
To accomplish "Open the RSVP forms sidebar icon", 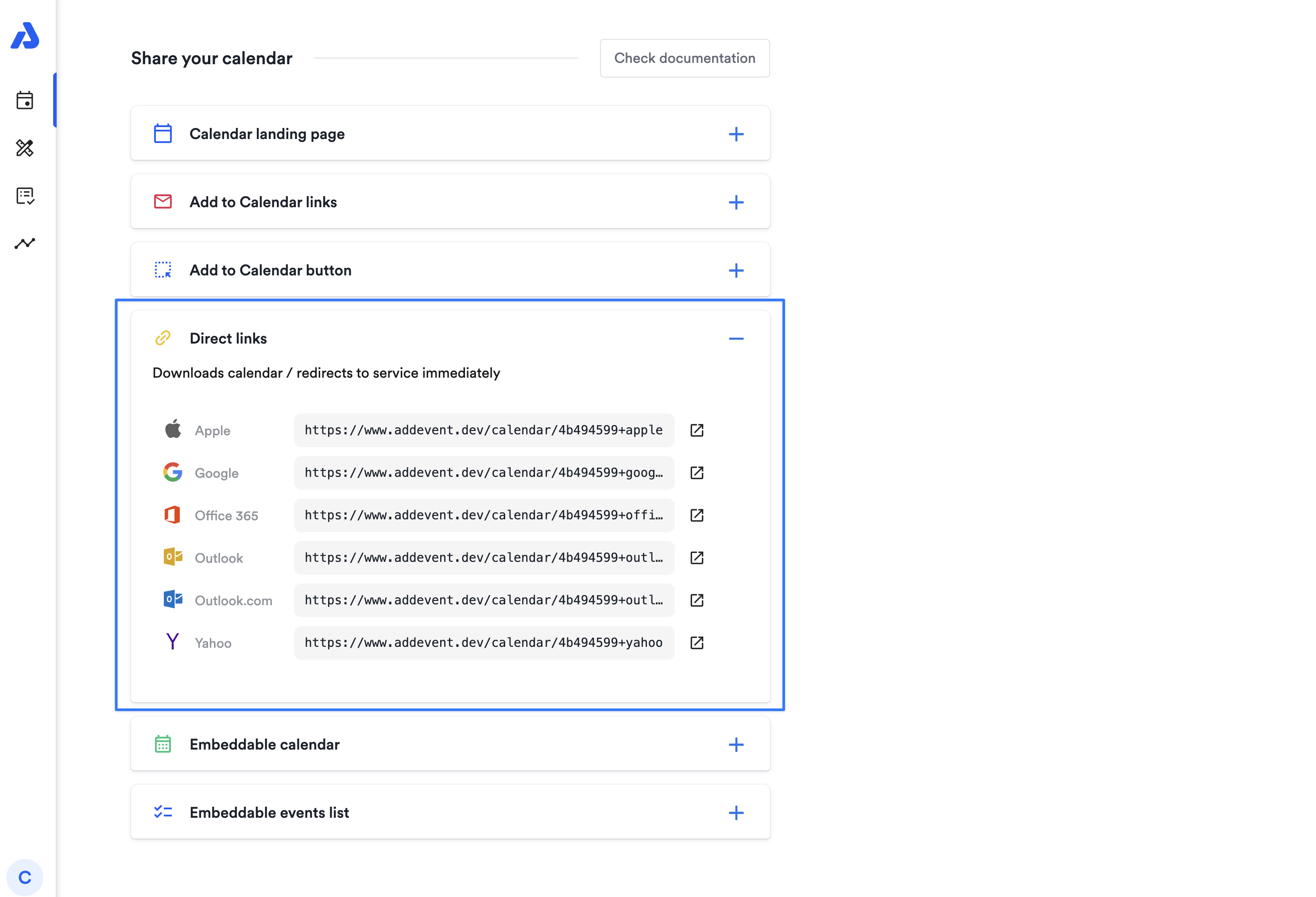I will pyautogui.click(x=25, y=196).
